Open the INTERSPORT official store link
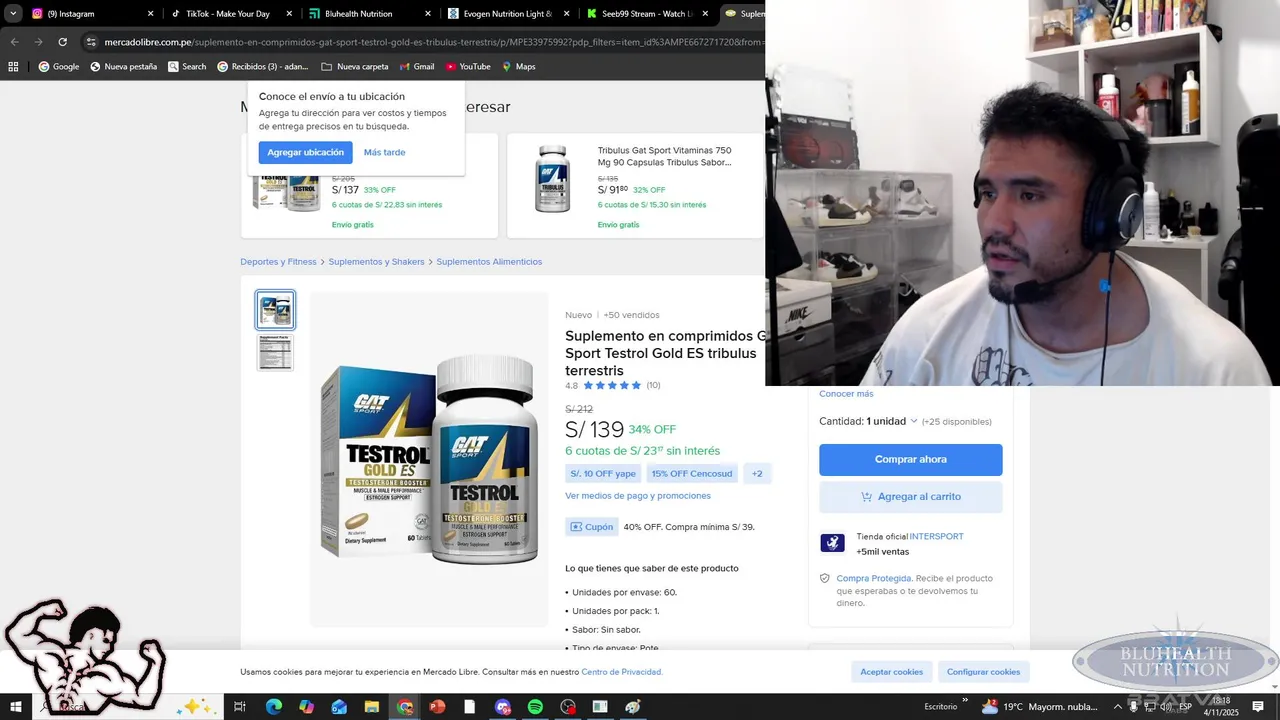The height and width of the screenshot is (720, 1280). pos(937,537)
